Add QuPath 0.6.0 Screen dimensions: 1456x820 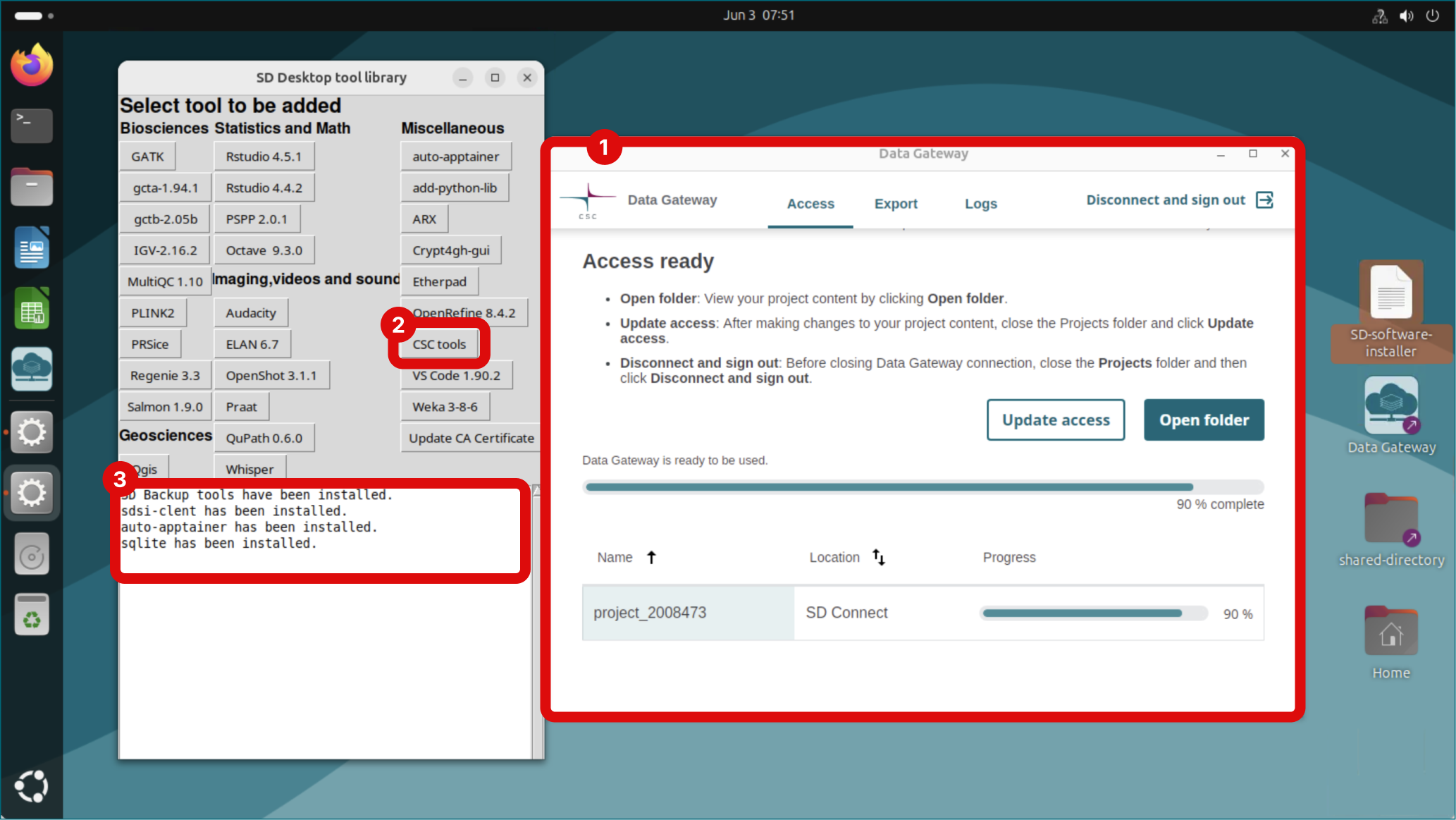pyautogui.click(x=264, y=438)
